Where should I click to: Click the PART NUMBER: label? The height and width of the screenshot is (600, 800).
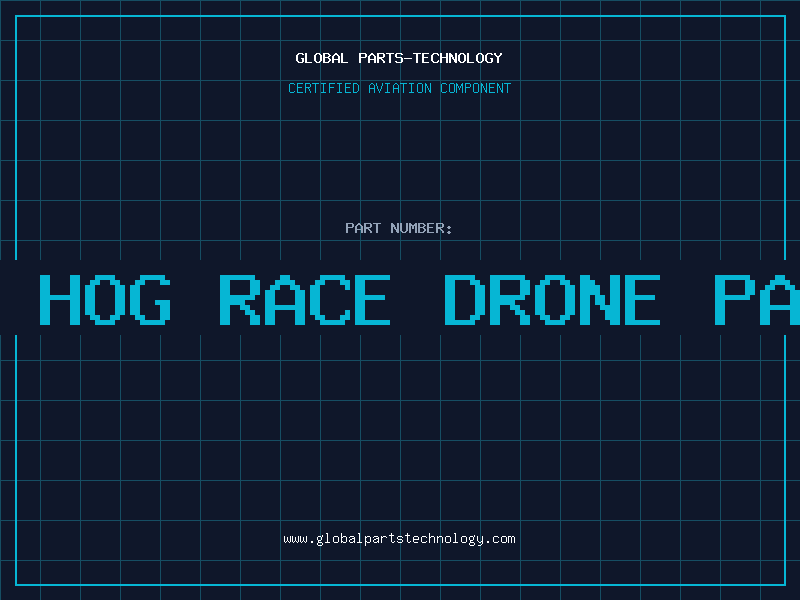(x=399, y=228)
